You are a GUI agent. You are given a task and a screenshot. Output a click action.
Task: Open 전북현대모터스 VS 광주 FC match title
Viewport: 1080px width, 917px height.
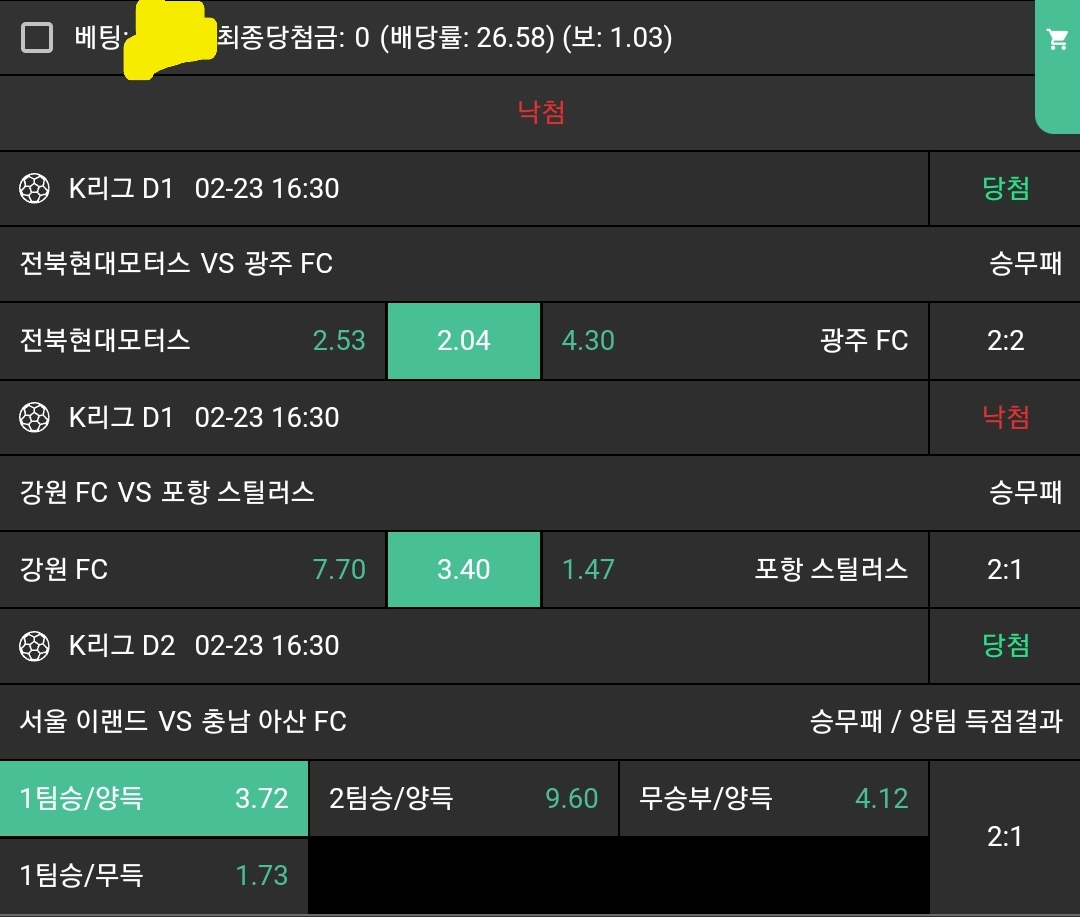click(x=177, y=264)
